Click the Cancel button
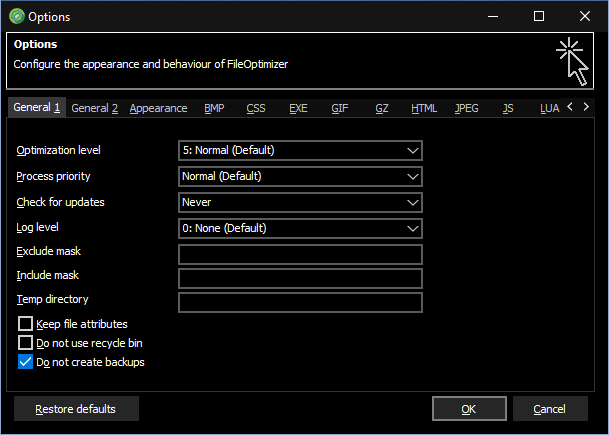The width and height of the screenshot is (609, 435). (x=550, y=409)
